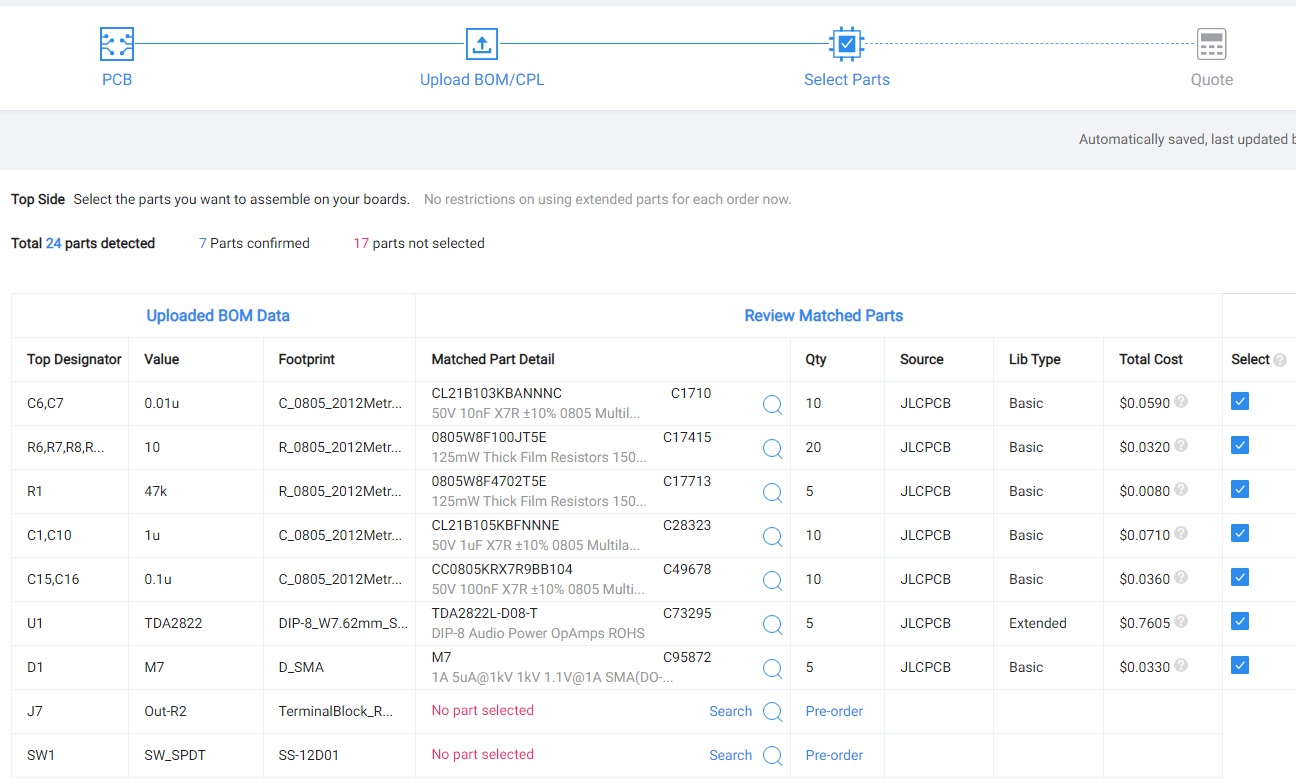Click the Quote calculator icon
This screenshot has height=779, width=1296.
(x=1212, y=44)
